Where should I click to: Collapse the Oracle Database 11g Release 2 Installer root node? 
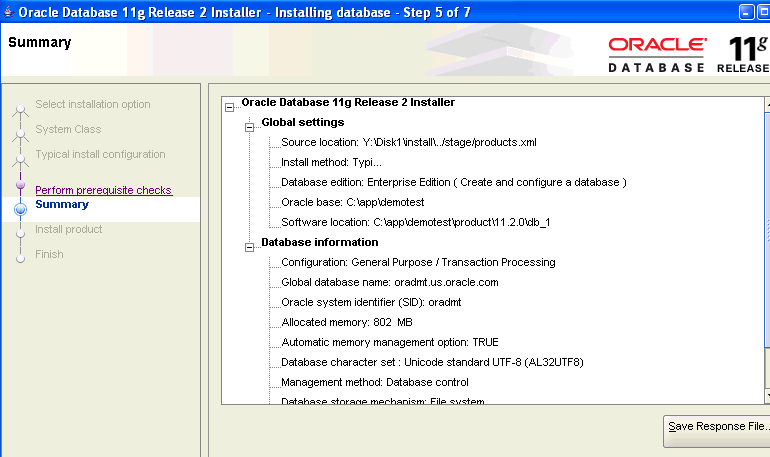coord(229,108)
